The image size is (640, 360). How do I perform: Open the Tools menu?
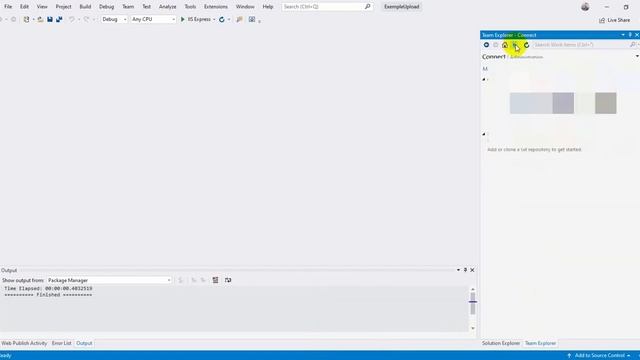point(190,7)
